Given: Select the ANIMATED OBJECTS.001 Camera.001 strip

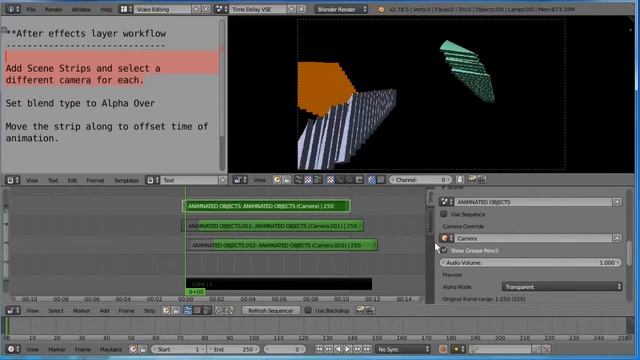Looking at the screenshot, I should point(273,226).
